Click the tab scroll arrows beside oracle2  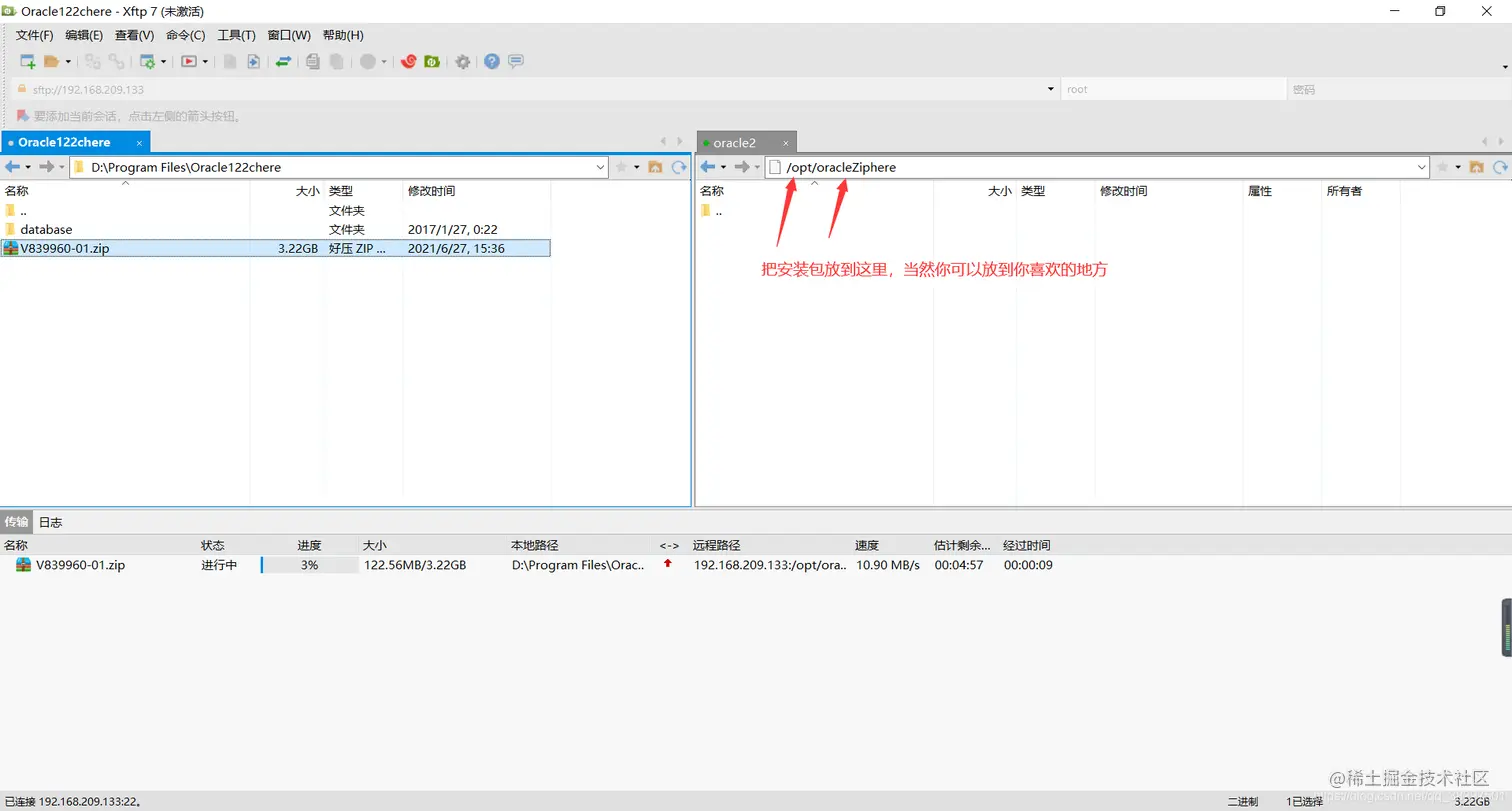pyautogui.click(x=1491, y=142)
